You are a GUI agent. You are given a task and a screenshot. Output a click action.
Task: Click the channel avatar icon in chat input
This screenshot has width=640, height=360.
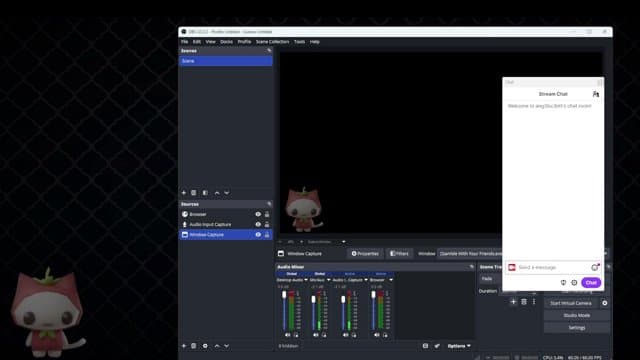pyautogui.click(x=512, y=267)
